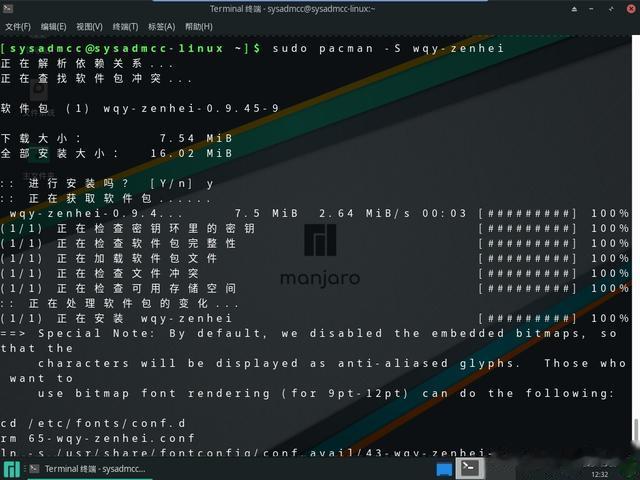Click the terminal window icon in title bar
640x480 pixels.
point(8,9)
